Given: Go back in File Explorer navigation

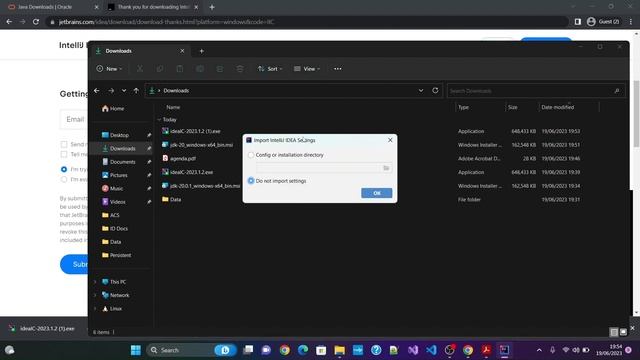Looking at the screenshot, I should (97, 91).
